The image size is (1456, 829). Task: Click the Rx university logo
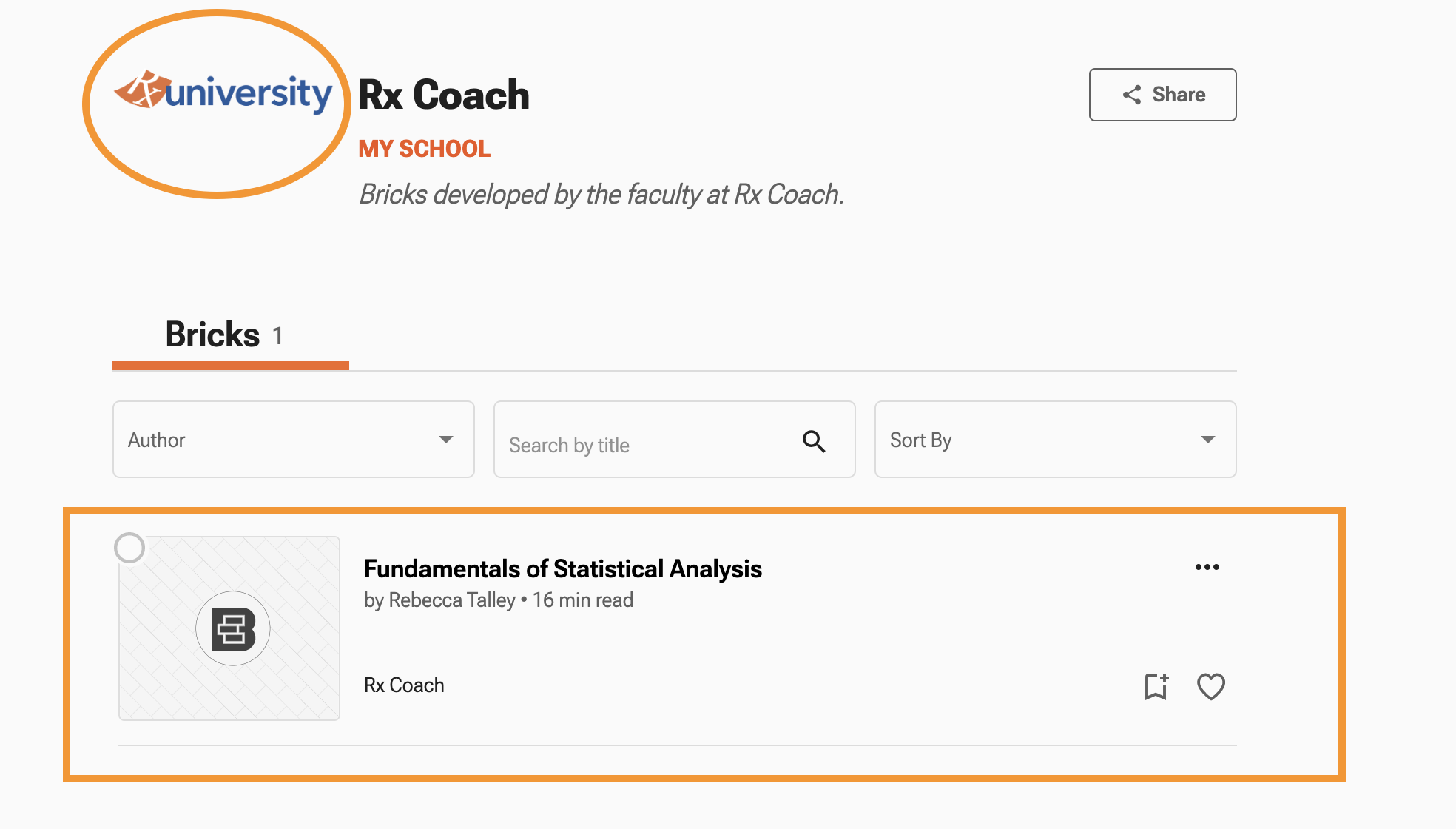pos(223,94)
